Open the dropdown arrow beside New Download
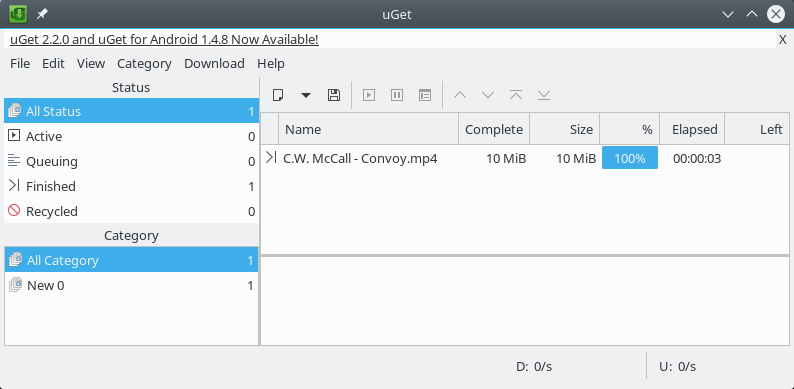794x389 pixels. click(306, 95)
